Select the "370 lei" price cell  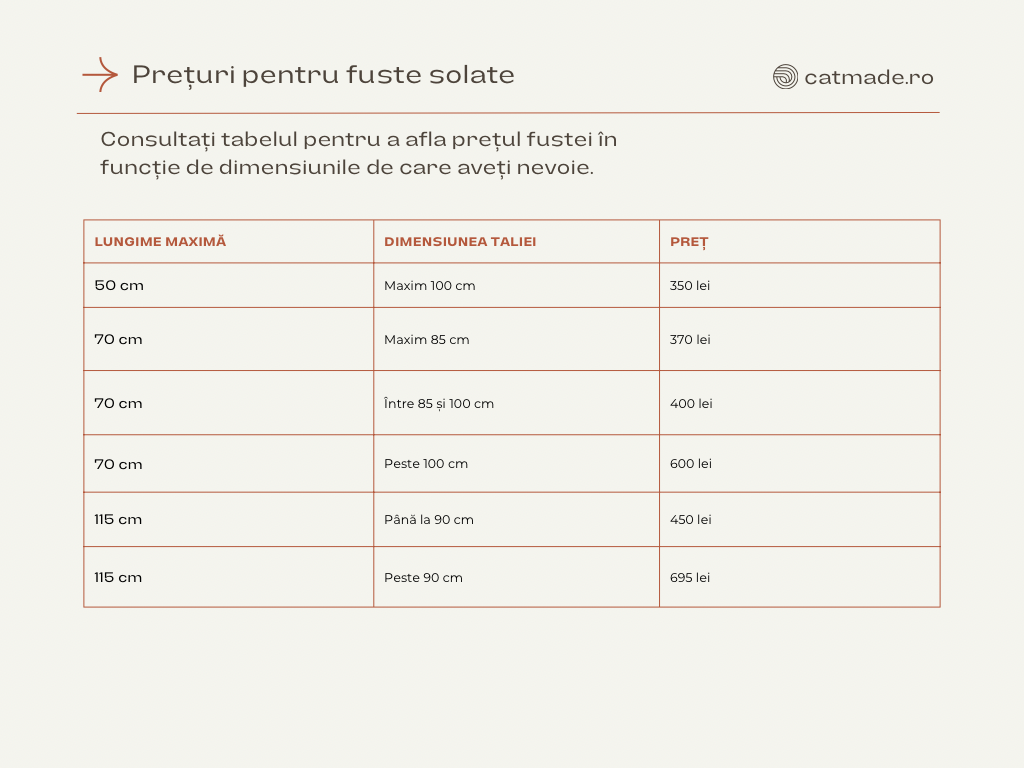coord(690,340)
